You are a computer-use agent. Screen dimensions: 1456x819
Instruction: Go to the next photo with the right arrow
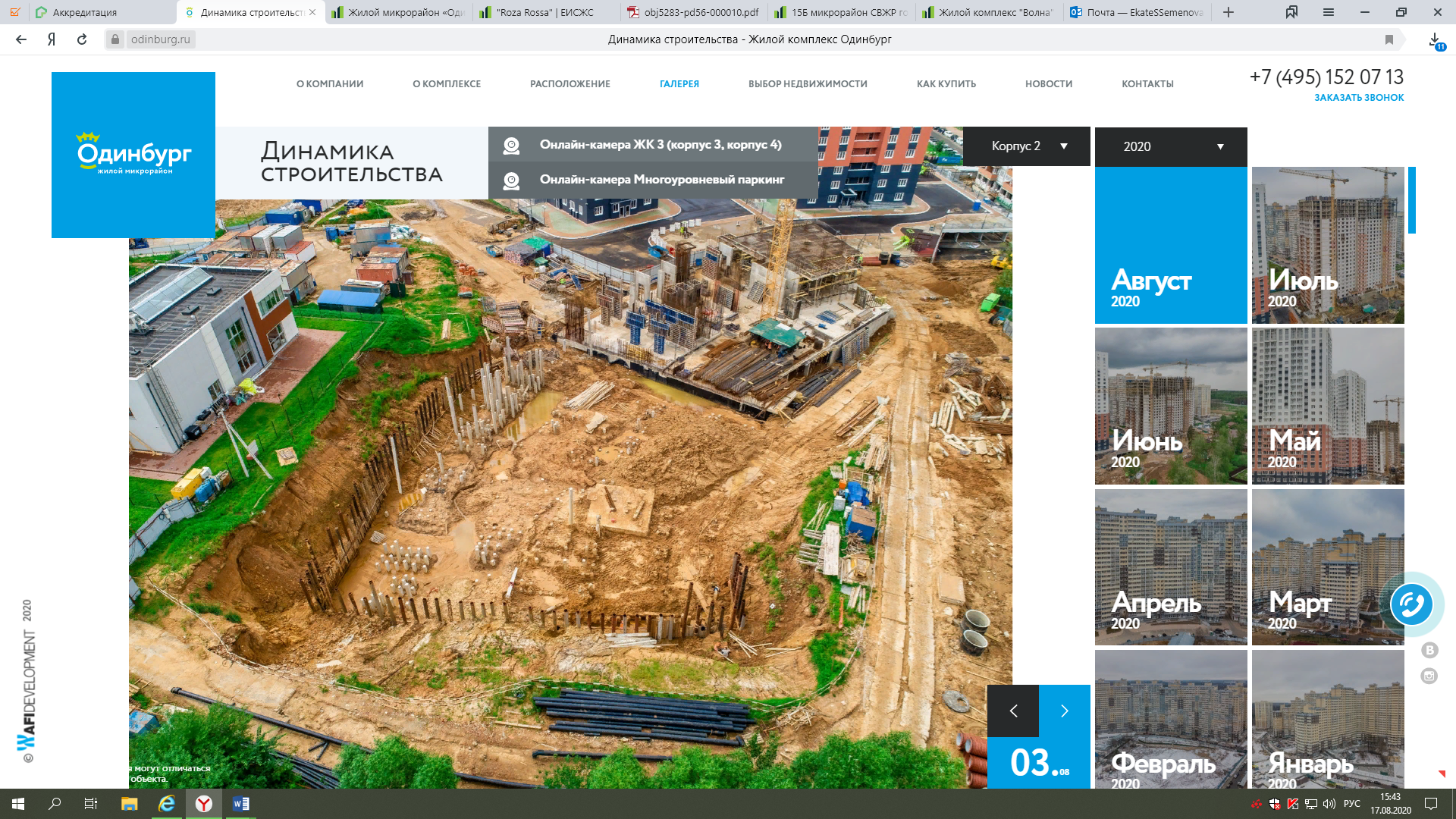click(1064, 711)
